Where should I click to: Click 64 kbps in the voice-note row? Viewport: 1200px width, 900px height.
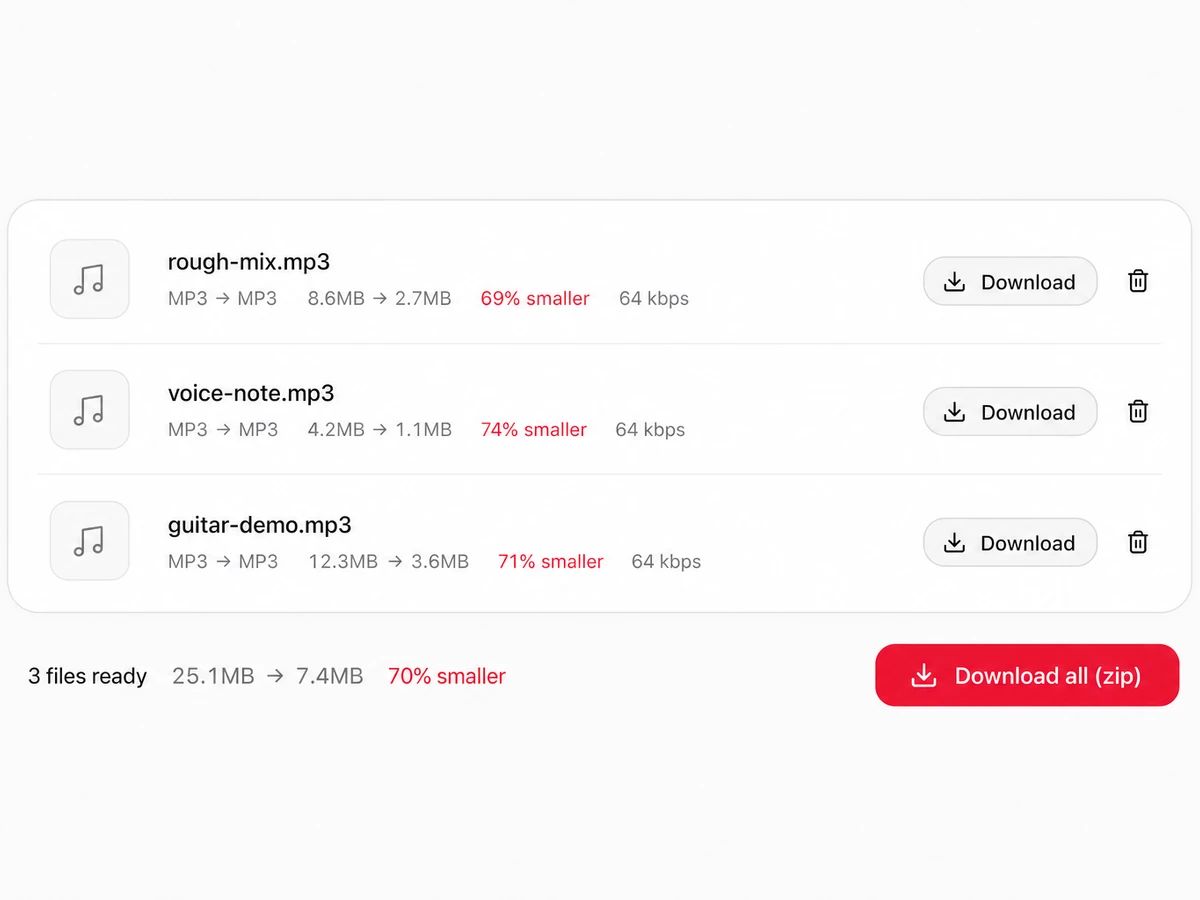[650, 430]
